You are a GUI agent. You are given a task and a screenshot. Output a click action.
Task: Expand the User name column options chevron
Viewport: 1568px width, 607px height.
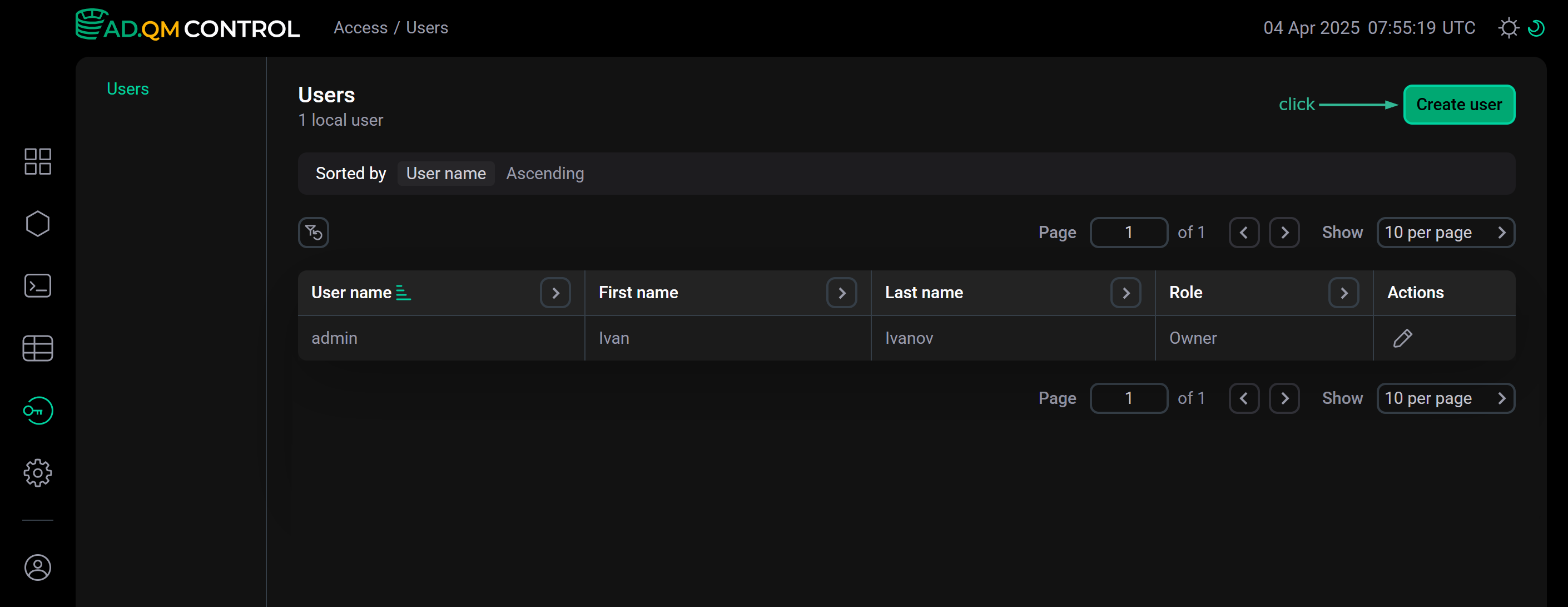point(554,292)
